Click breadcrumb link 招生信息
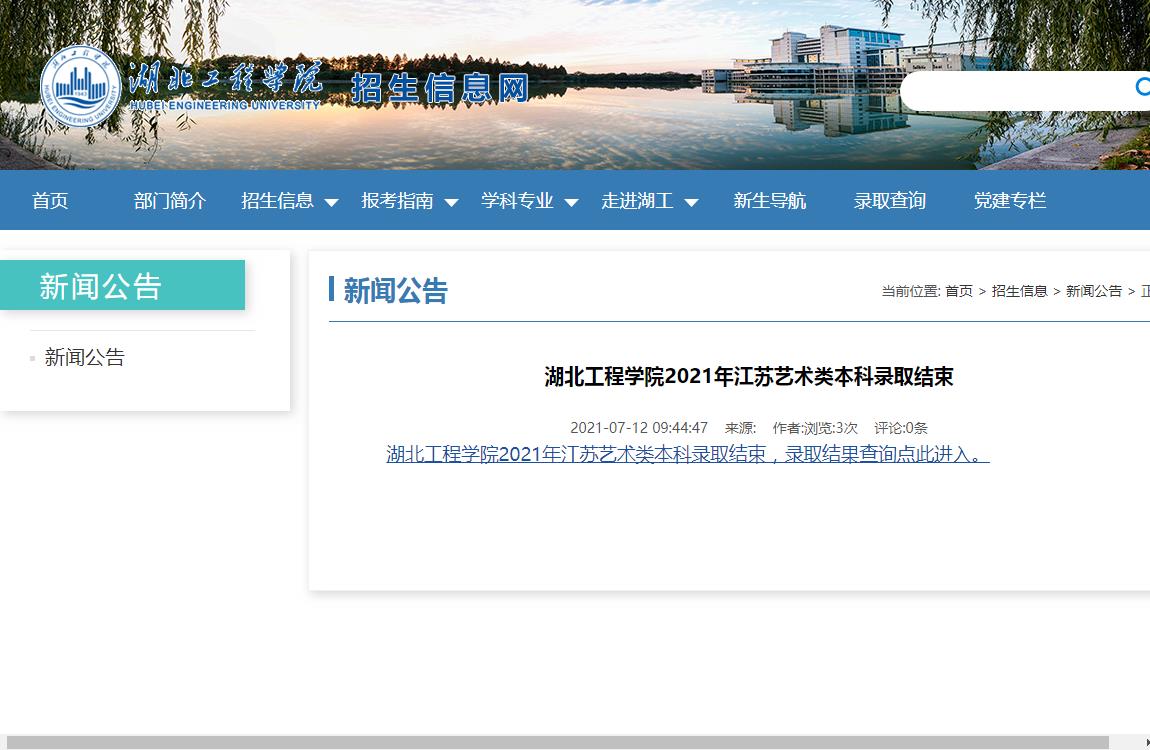Viewport: 1150px width, 750px height. coord(1019,291)
